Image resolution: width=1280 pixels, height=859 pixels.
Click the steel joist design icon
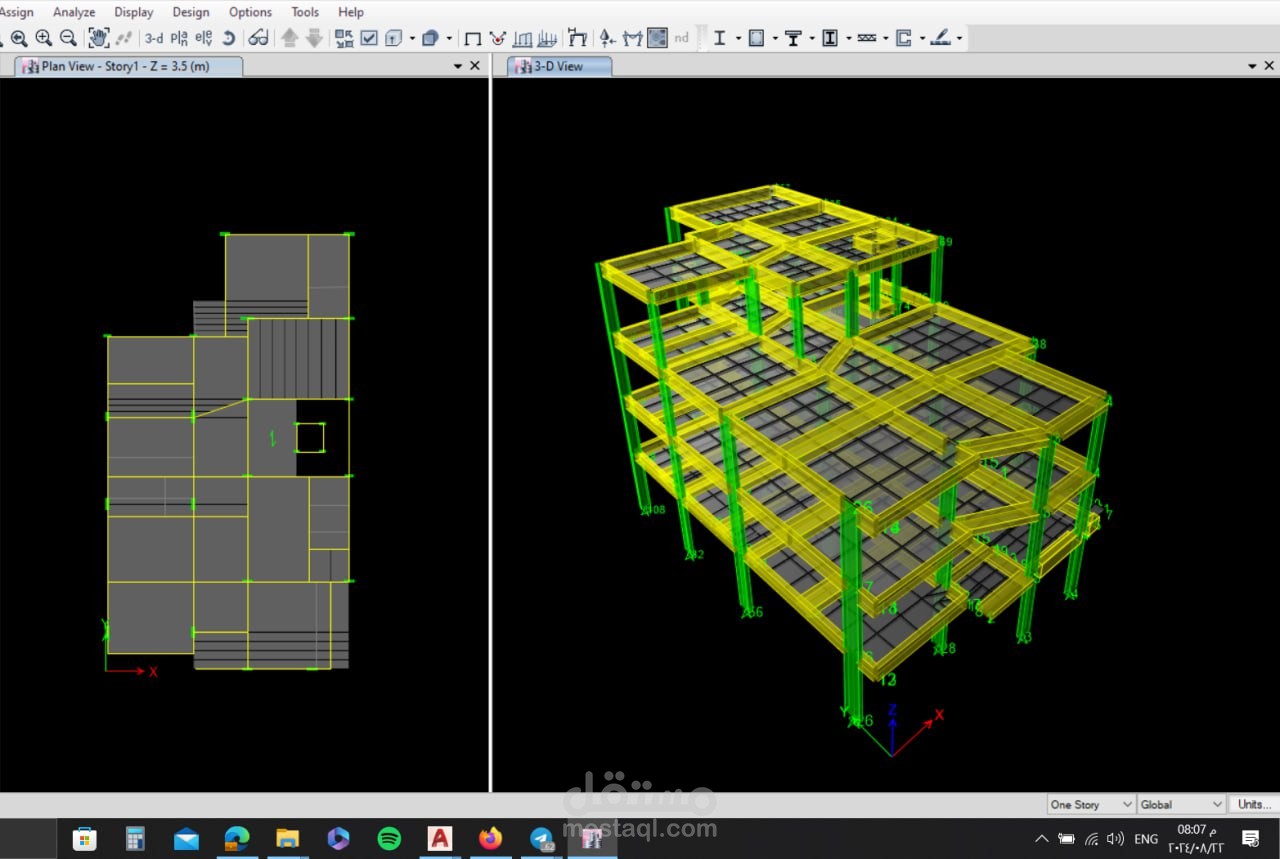click(867, 38)
